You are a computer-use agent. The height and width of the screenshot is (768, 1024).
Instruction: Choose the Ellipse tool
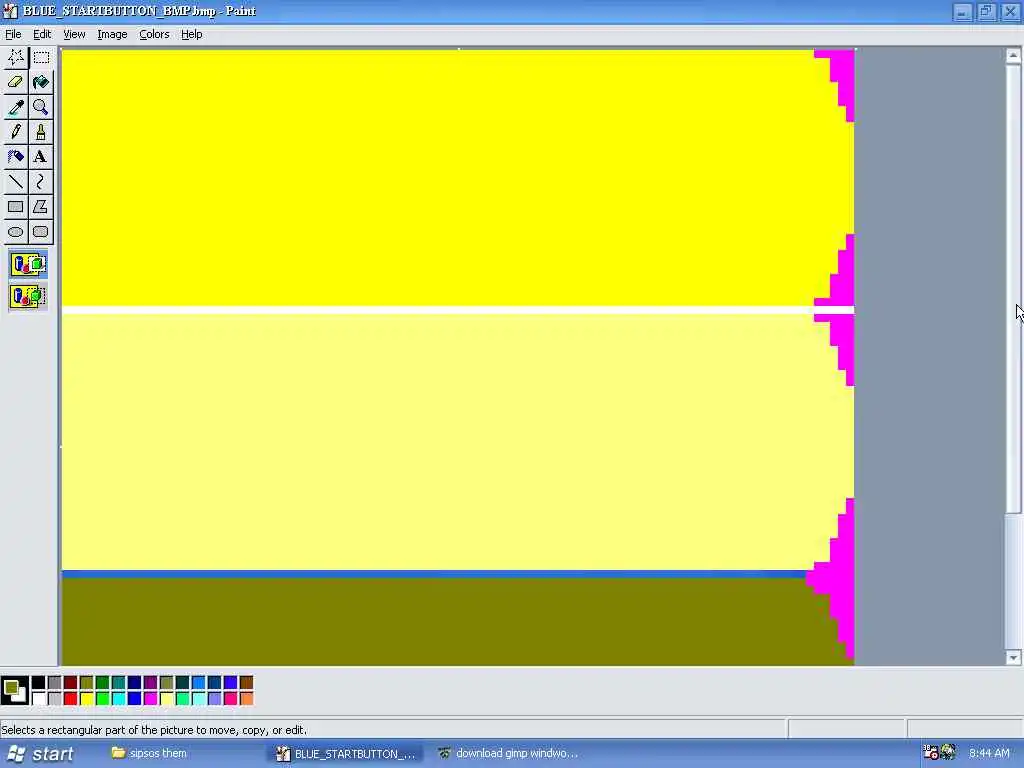click(16, 232)
